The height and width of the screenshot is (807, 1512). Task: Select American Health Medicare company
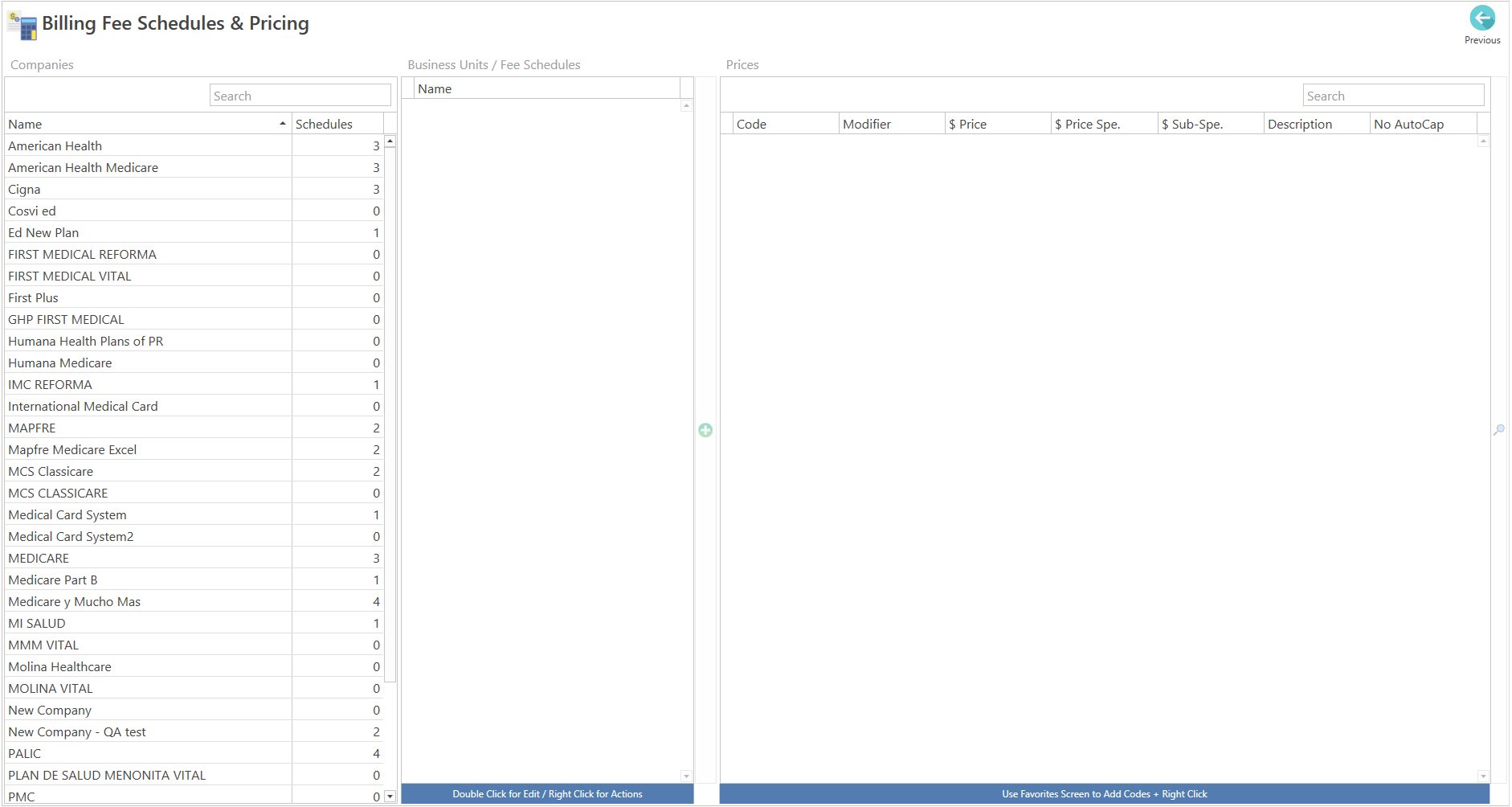(x=194, y=167)
